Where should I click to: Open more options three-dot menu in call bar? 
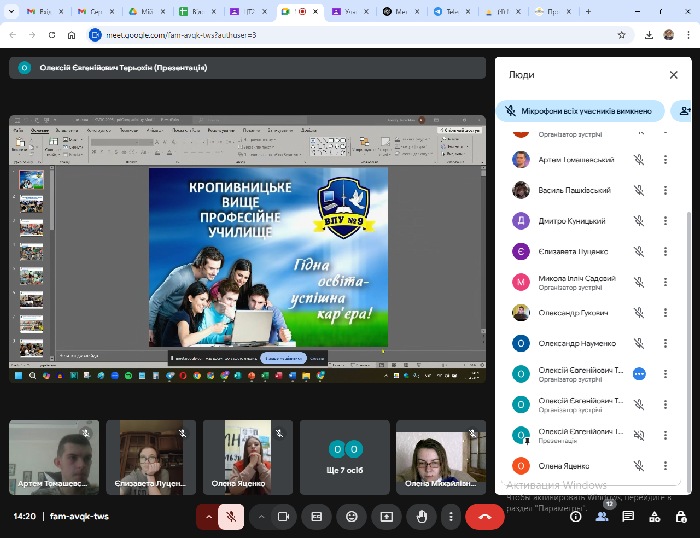(451, 516)
